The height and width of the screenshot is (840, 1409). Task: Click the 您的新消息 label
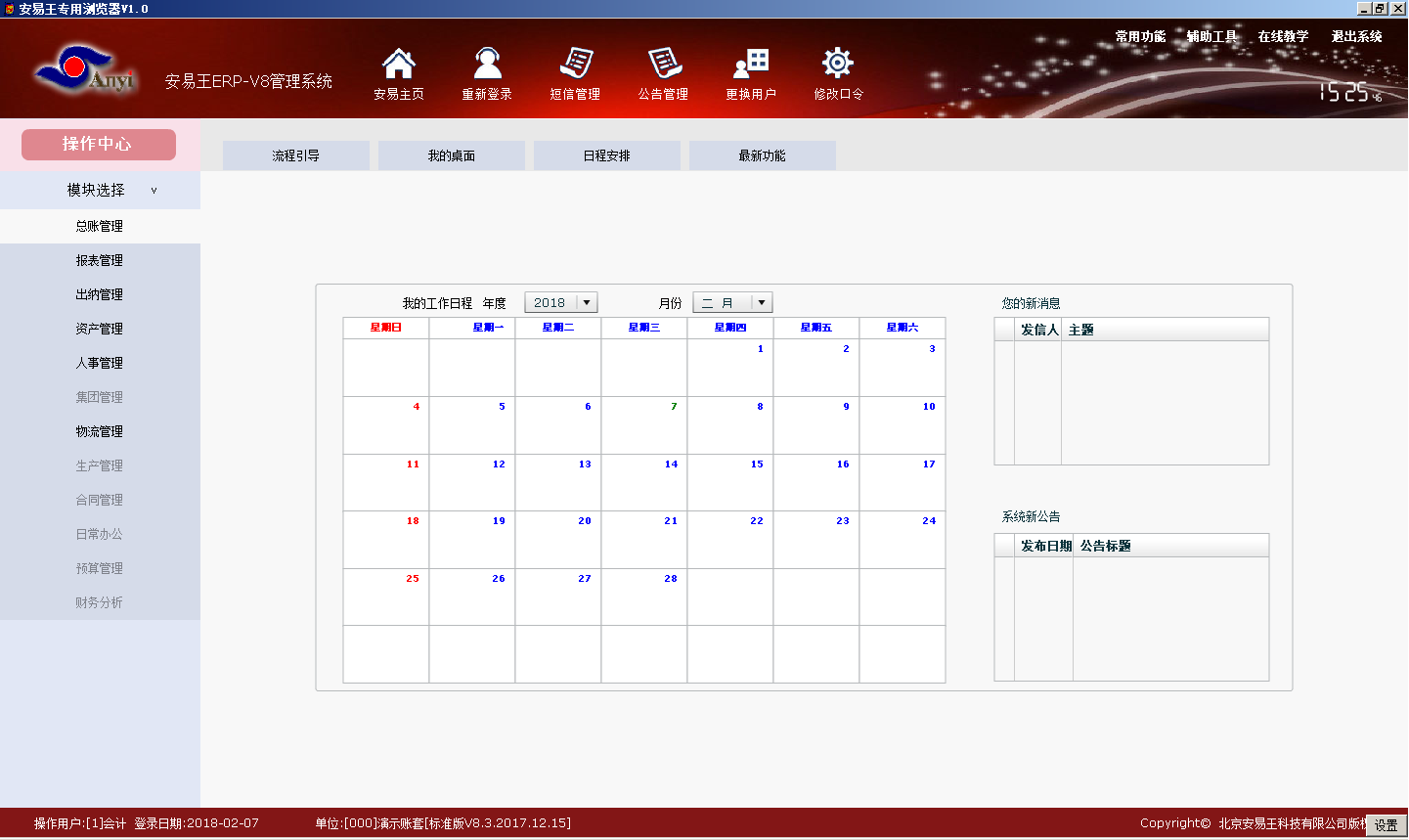point(1031,303)
